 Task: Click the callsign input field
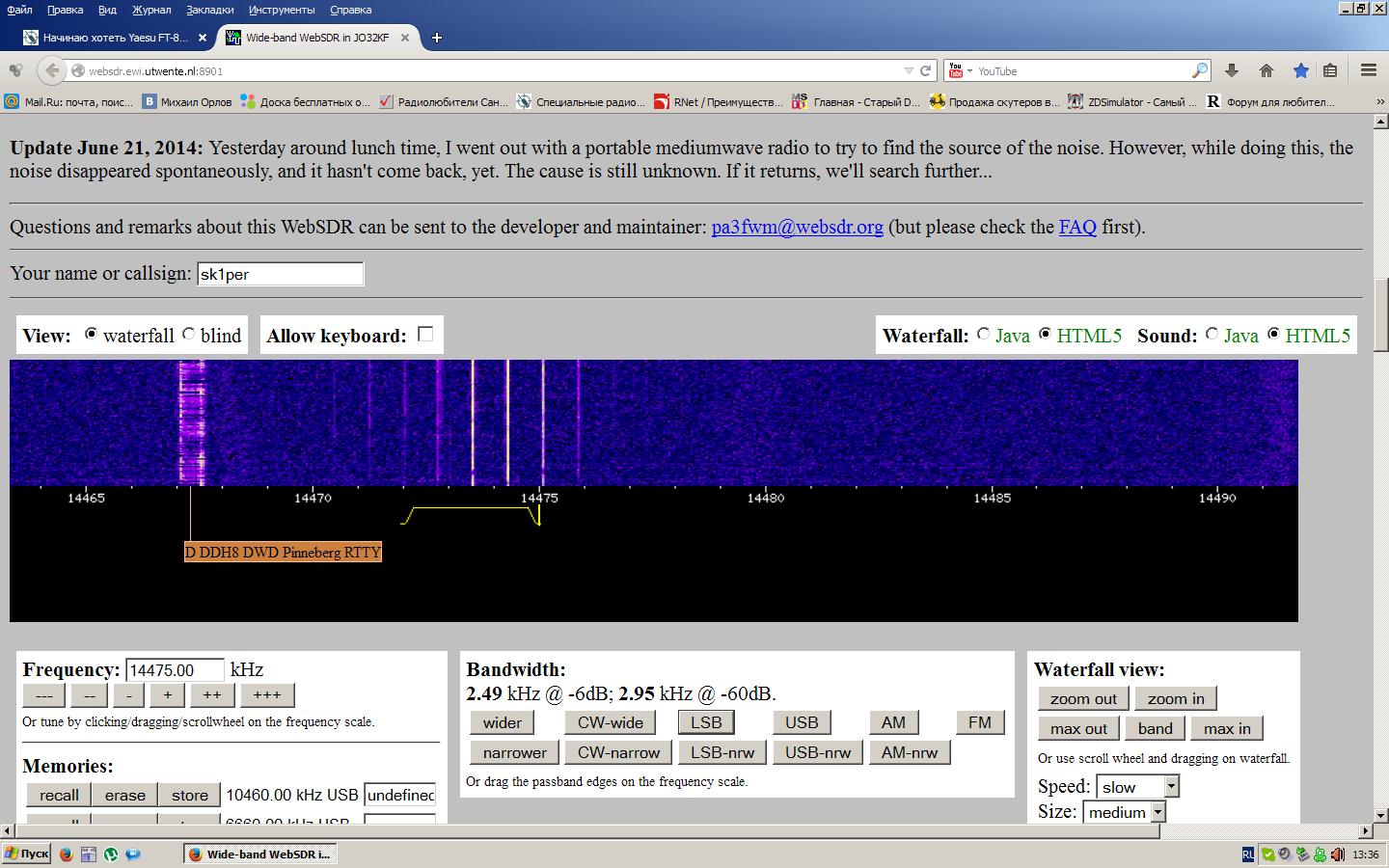[280, 274]
